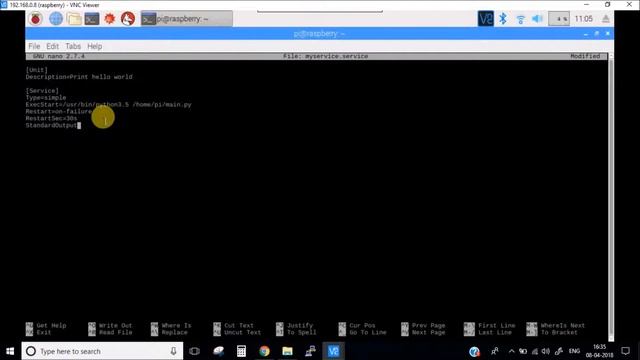This screenshot has width=640, height=360.
Task: Click the terminal vertical scrollbar
Action: pos(611,196)
